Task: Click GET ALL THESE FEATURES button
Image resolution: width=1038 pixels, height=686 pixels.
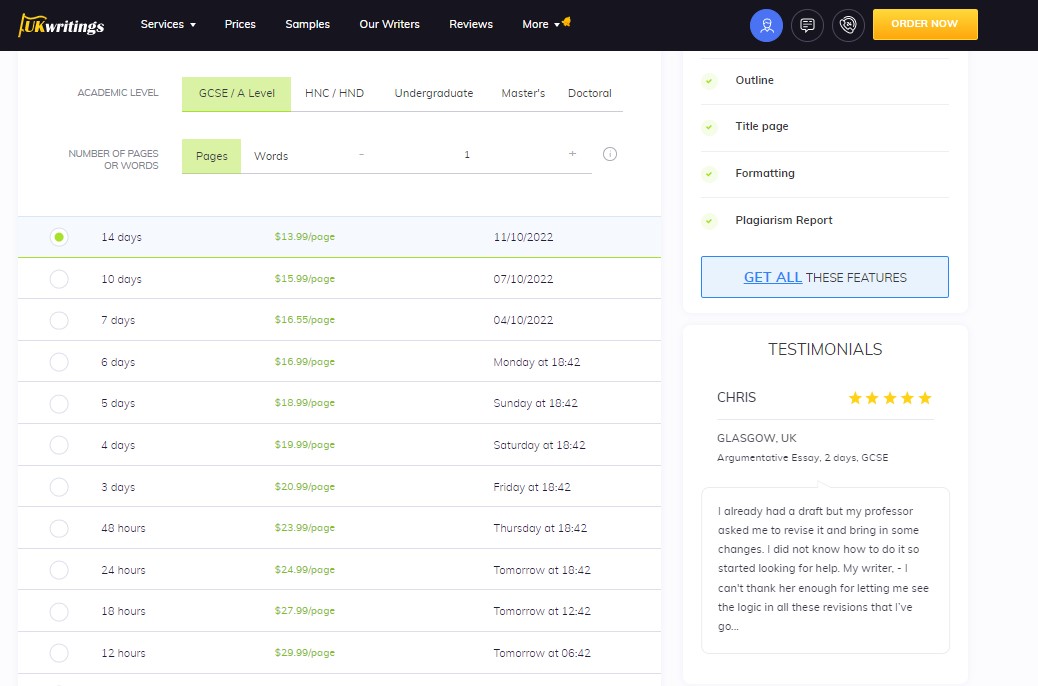Action: click(x=824, y=277)
